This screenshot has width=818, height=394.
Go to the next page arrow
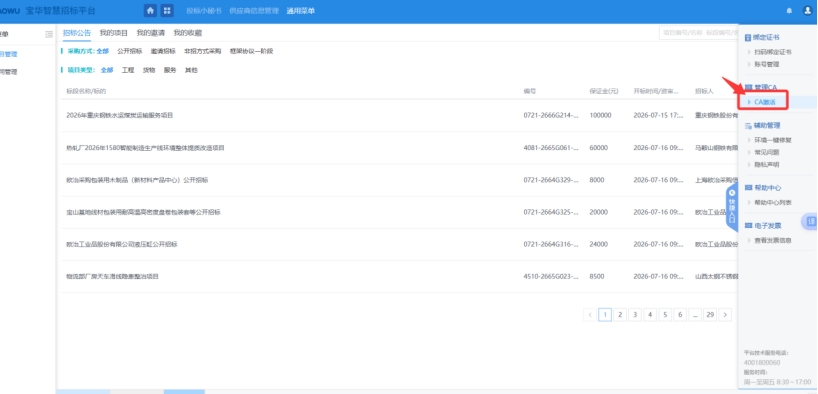coord(725,315)
